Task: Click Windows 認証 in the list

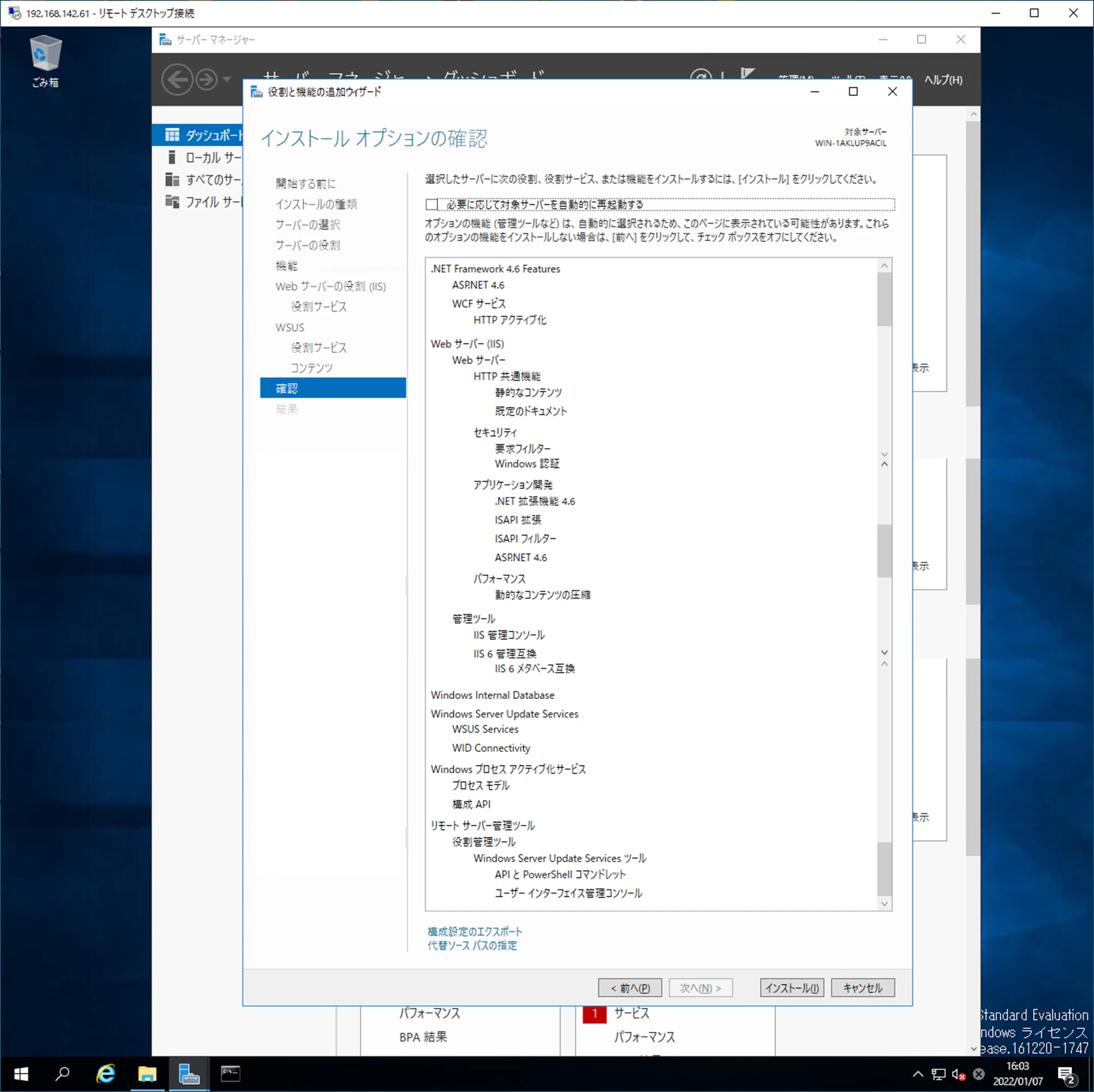Action: [x=527, y=464]
